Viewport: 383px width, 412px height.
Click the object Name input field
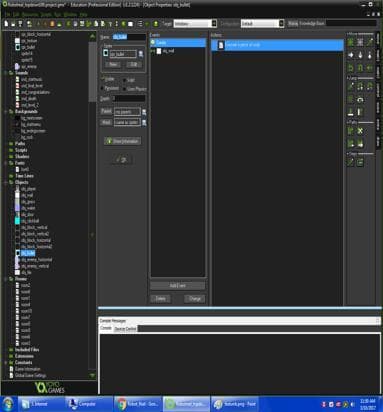click(129, 37)
